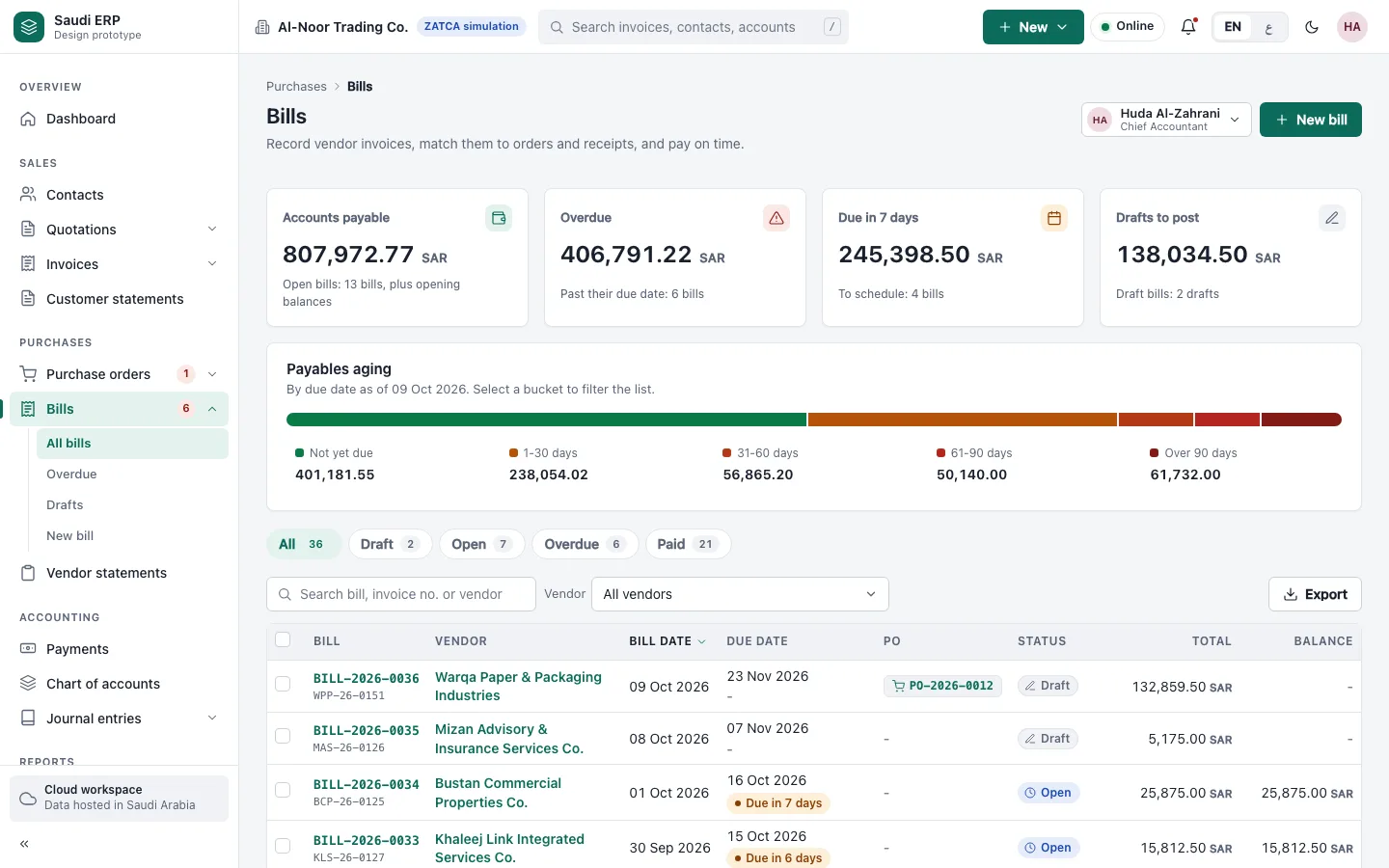Filter list by Overdue tab
This screenshot has height=868, width=1389.
pyautogui.click(x=585, y=544)
